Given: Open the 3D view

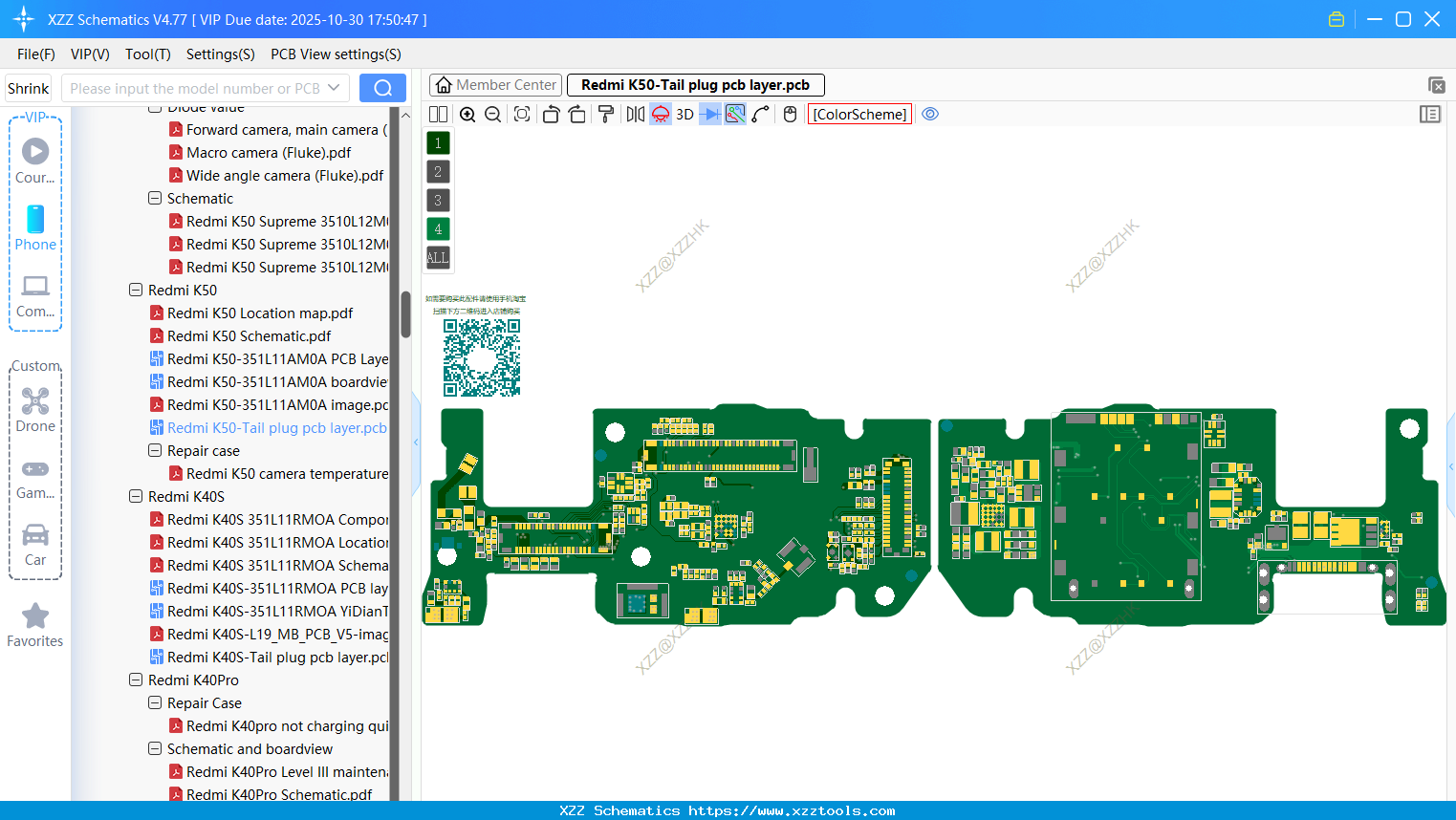Looking at the screenshot, I should click(x=685, y=115).
